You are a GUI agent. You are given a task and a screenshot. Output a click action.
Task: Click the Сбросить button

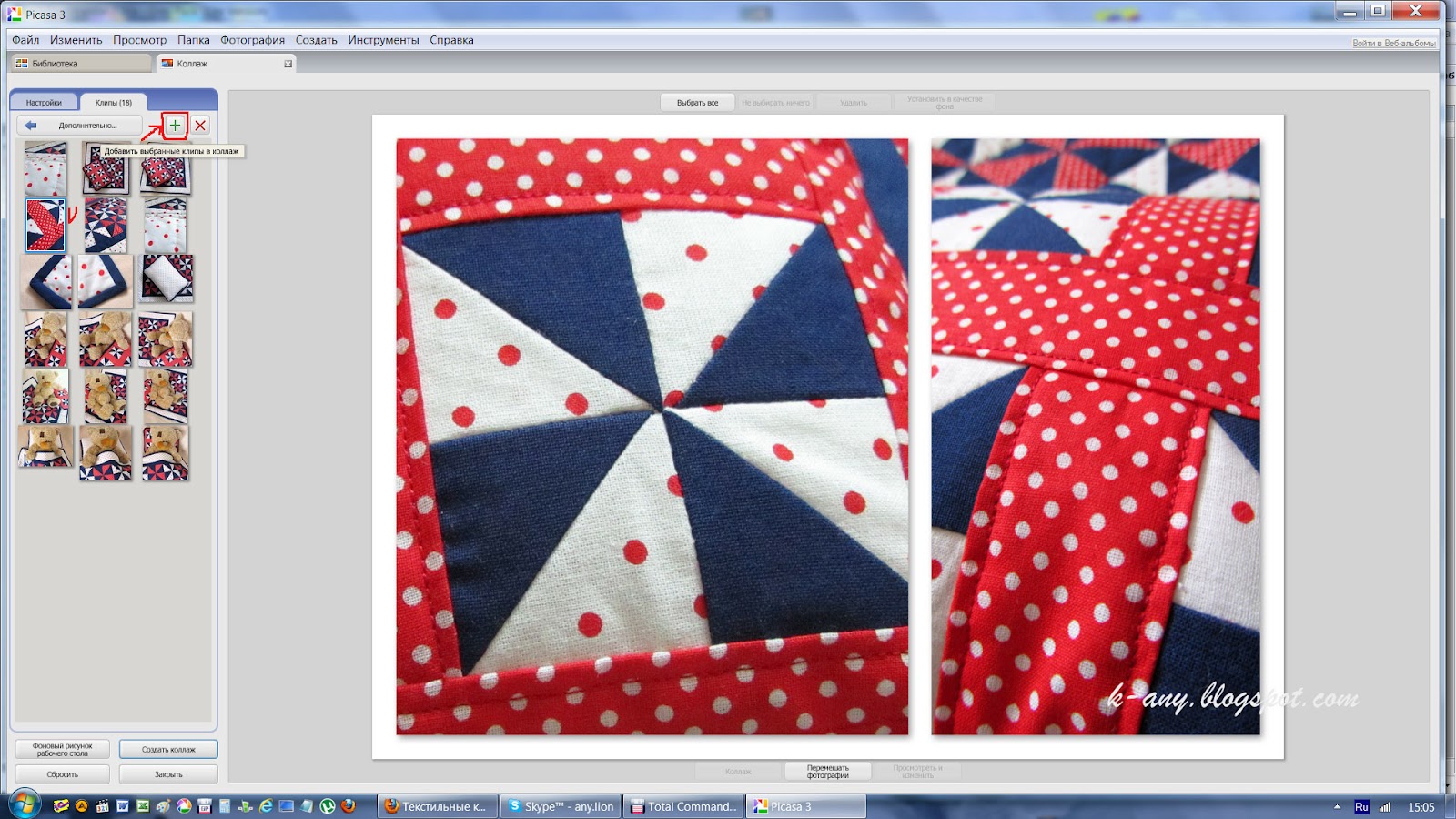coord(63,774)
